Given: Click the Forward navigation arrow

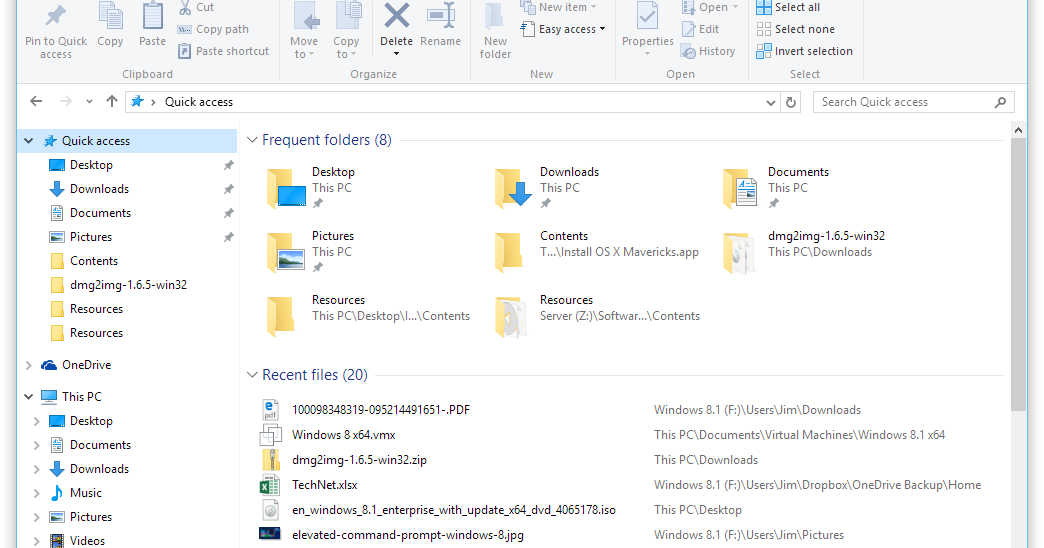Looking at the screenshot, I should [65, 102].
